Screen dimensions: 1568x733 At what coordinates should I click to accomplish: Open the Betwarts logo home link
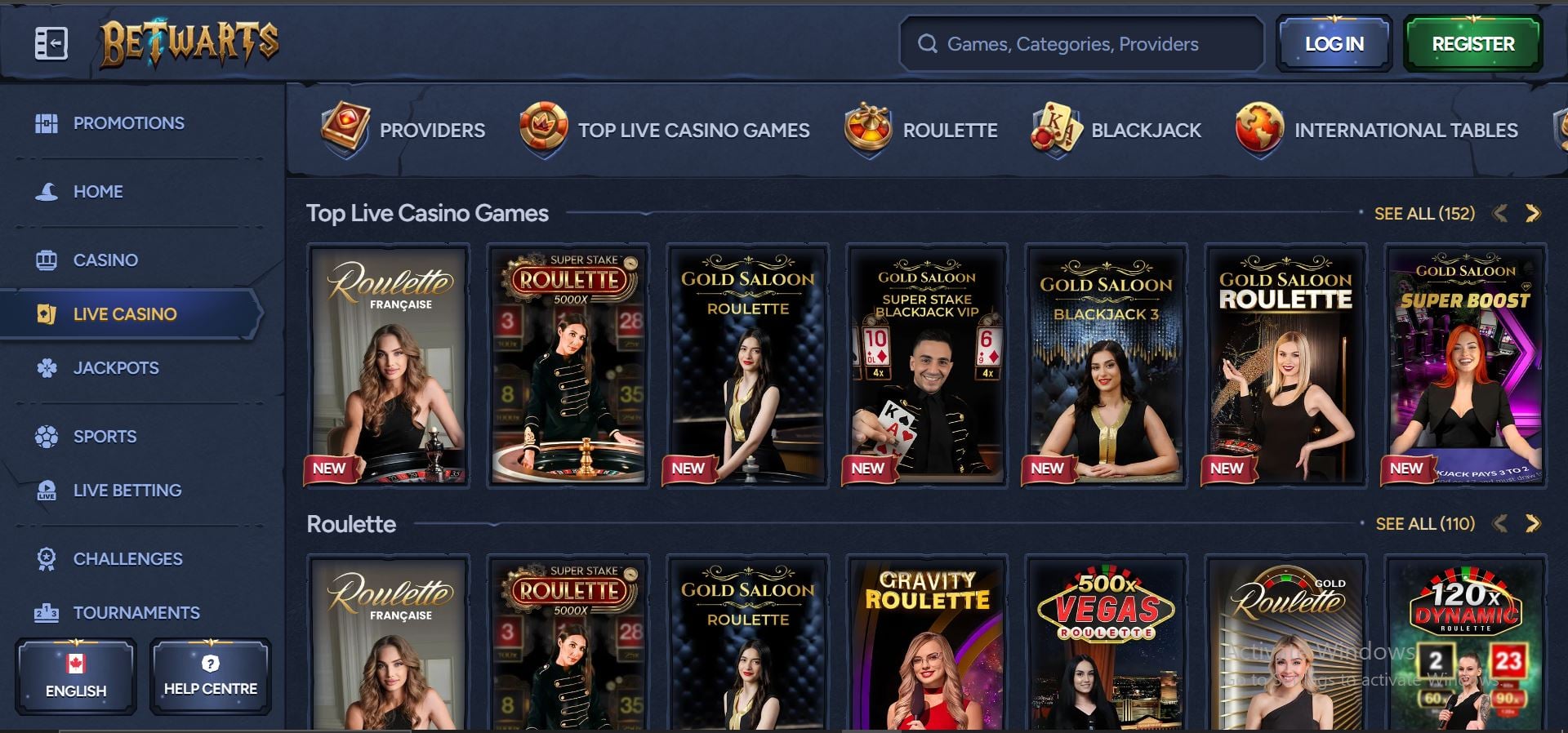(189, 43)
